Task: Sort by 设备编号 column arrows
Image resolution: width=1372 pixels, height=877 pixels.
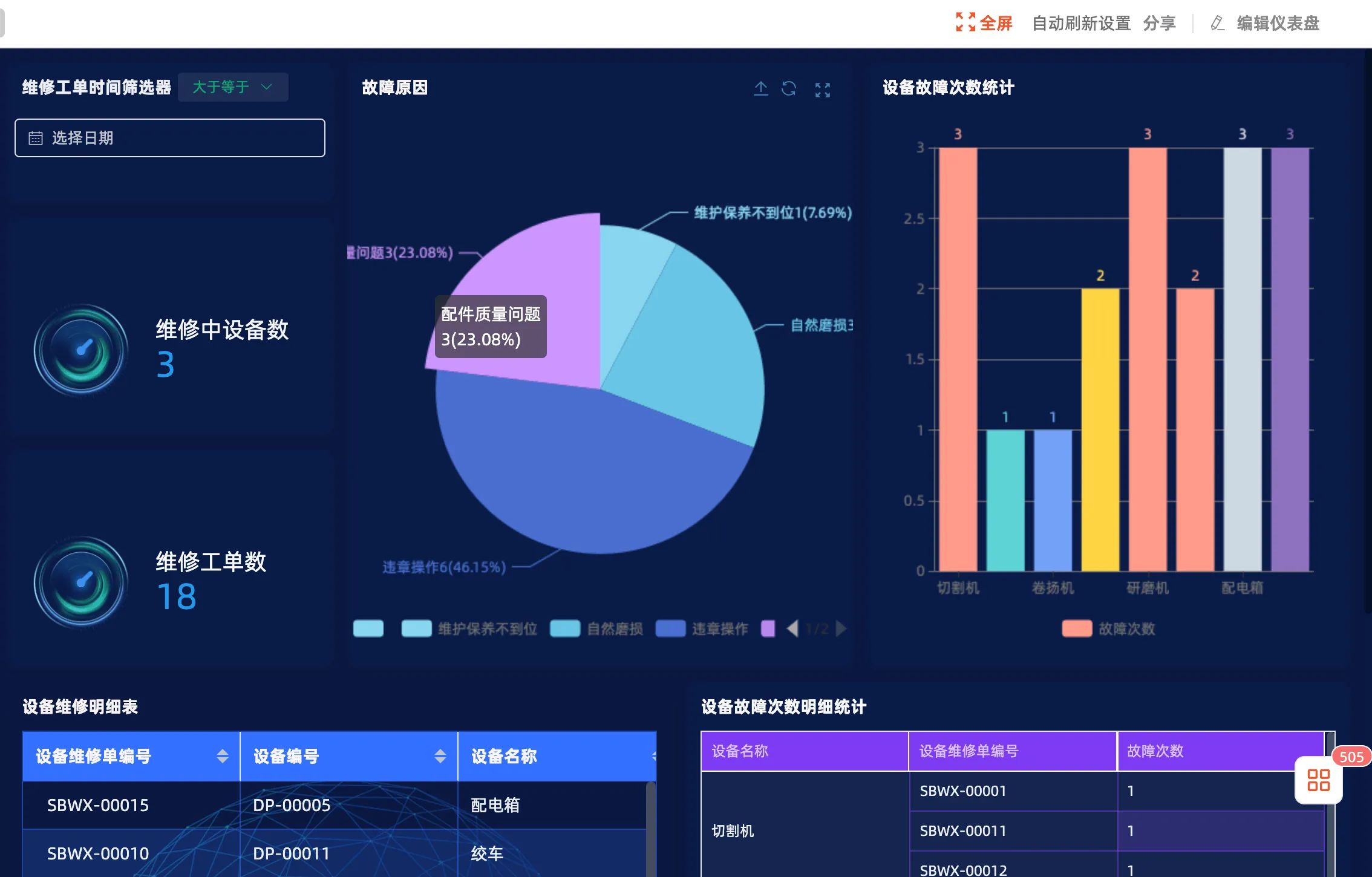Action: (440, 755)
